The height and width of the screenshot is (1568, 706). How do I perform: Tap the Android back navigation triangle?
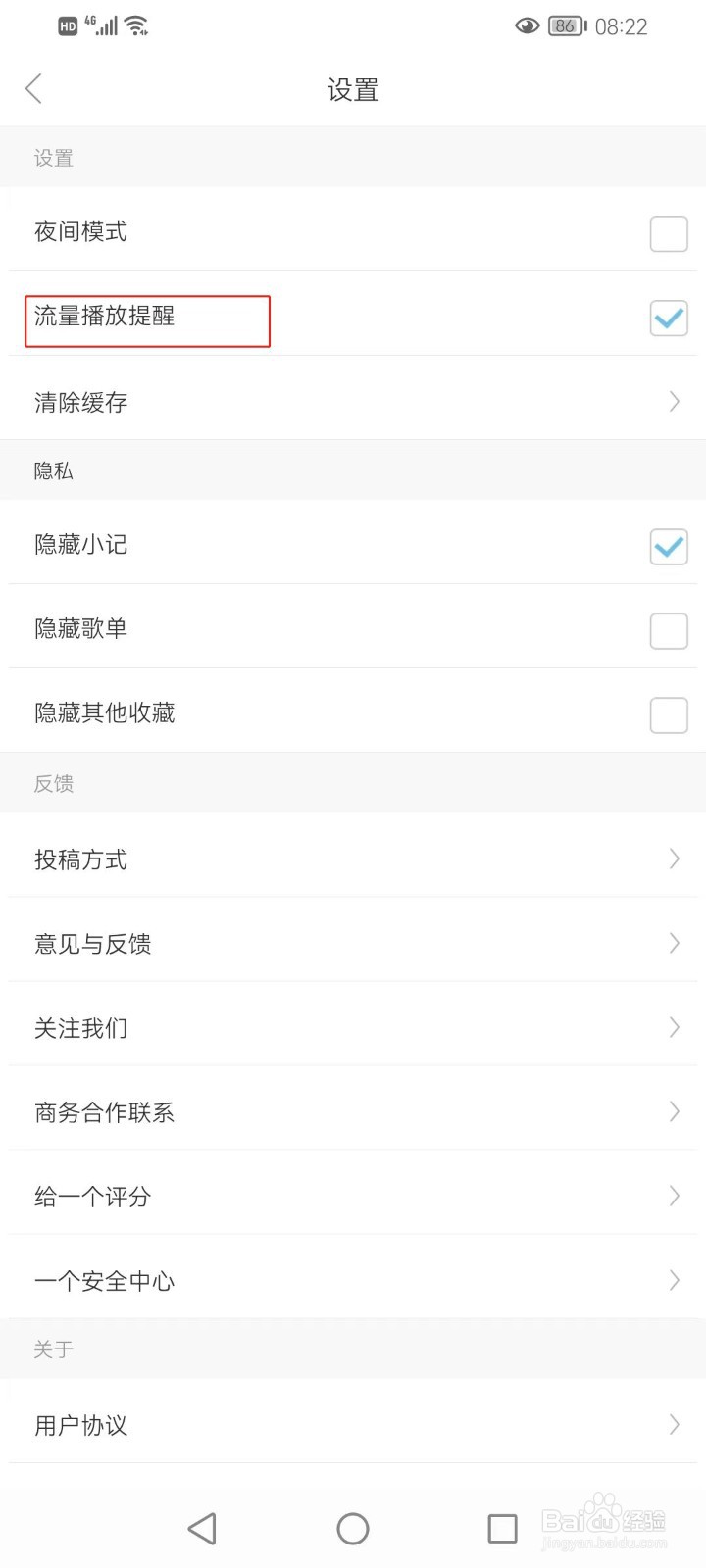coord(202,1528)
